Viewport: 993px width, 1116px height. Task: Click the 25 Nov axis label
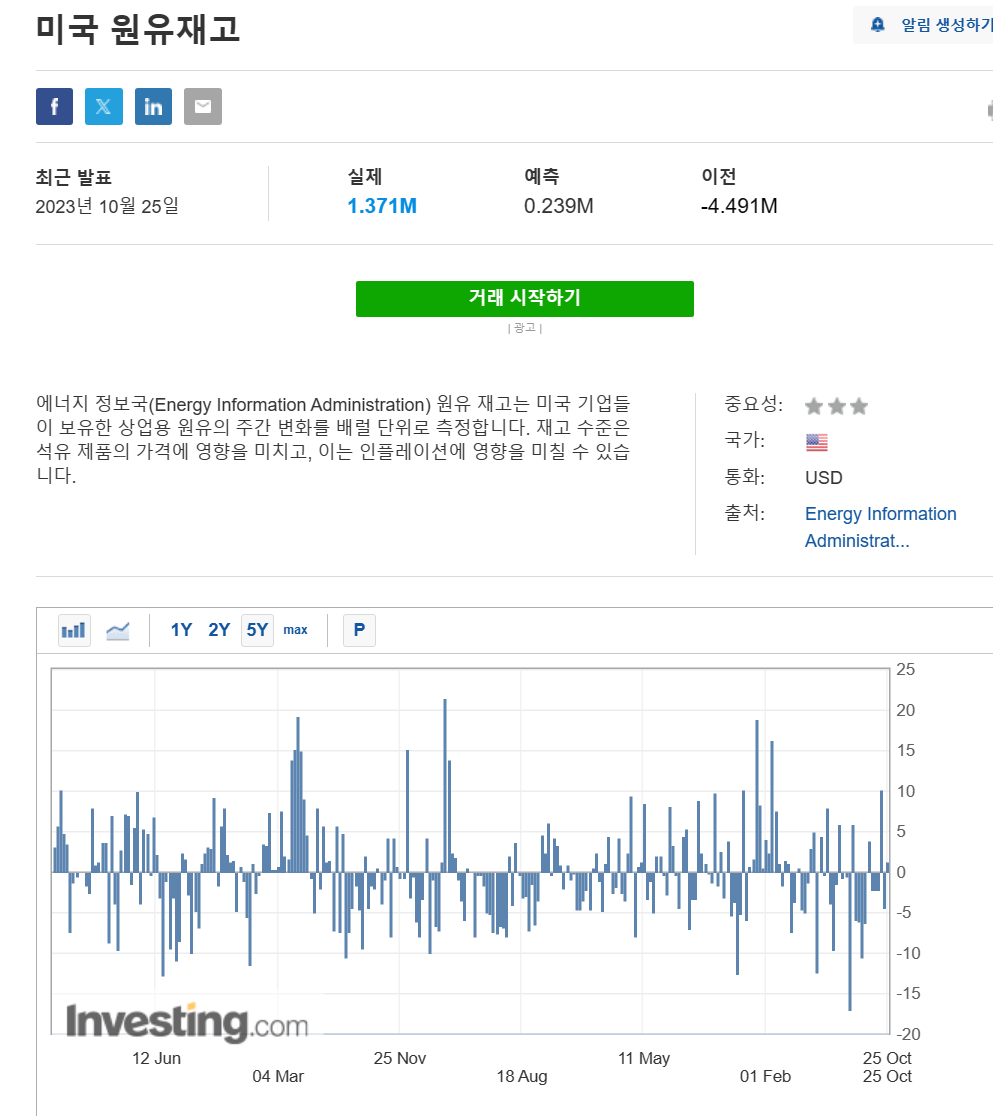(x=399, y=1058)
